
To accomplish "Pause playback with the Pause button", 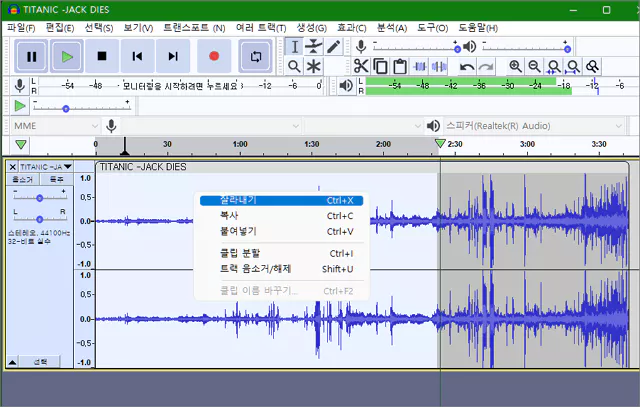I will tap(31, 56).
